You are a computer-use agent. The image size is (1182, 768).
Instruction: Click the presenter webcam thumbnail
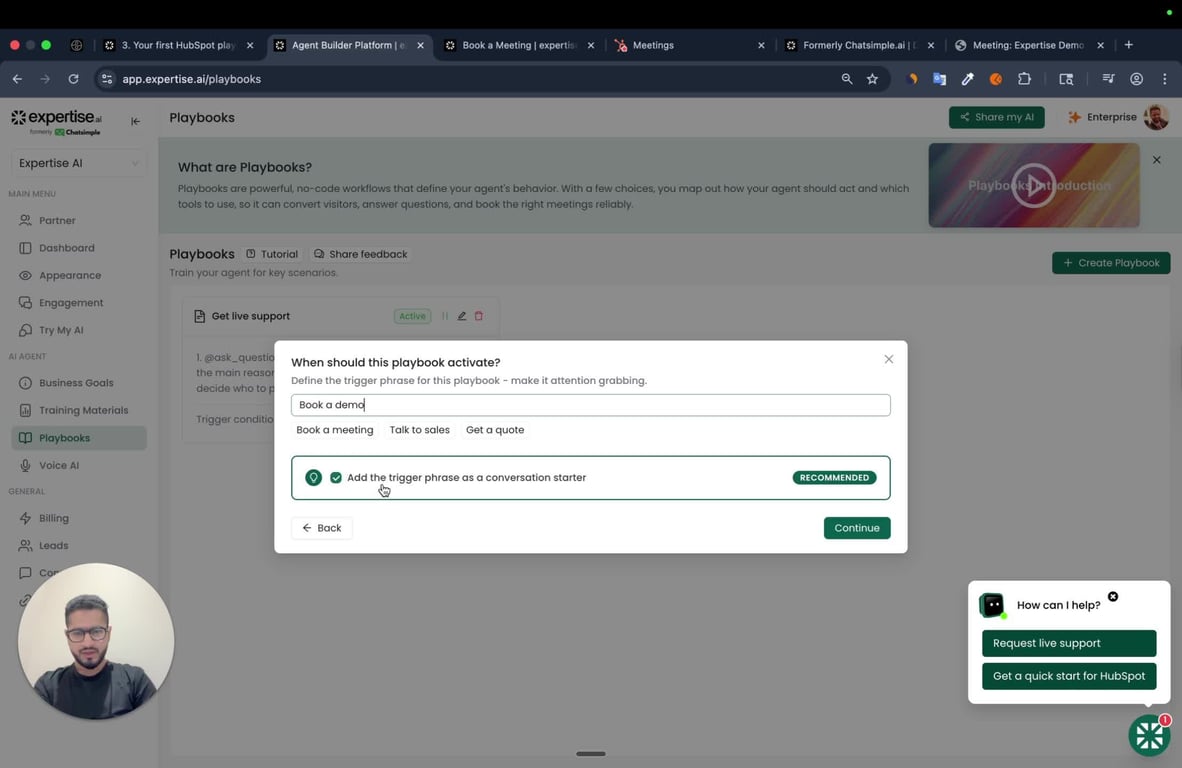(96, 641)
